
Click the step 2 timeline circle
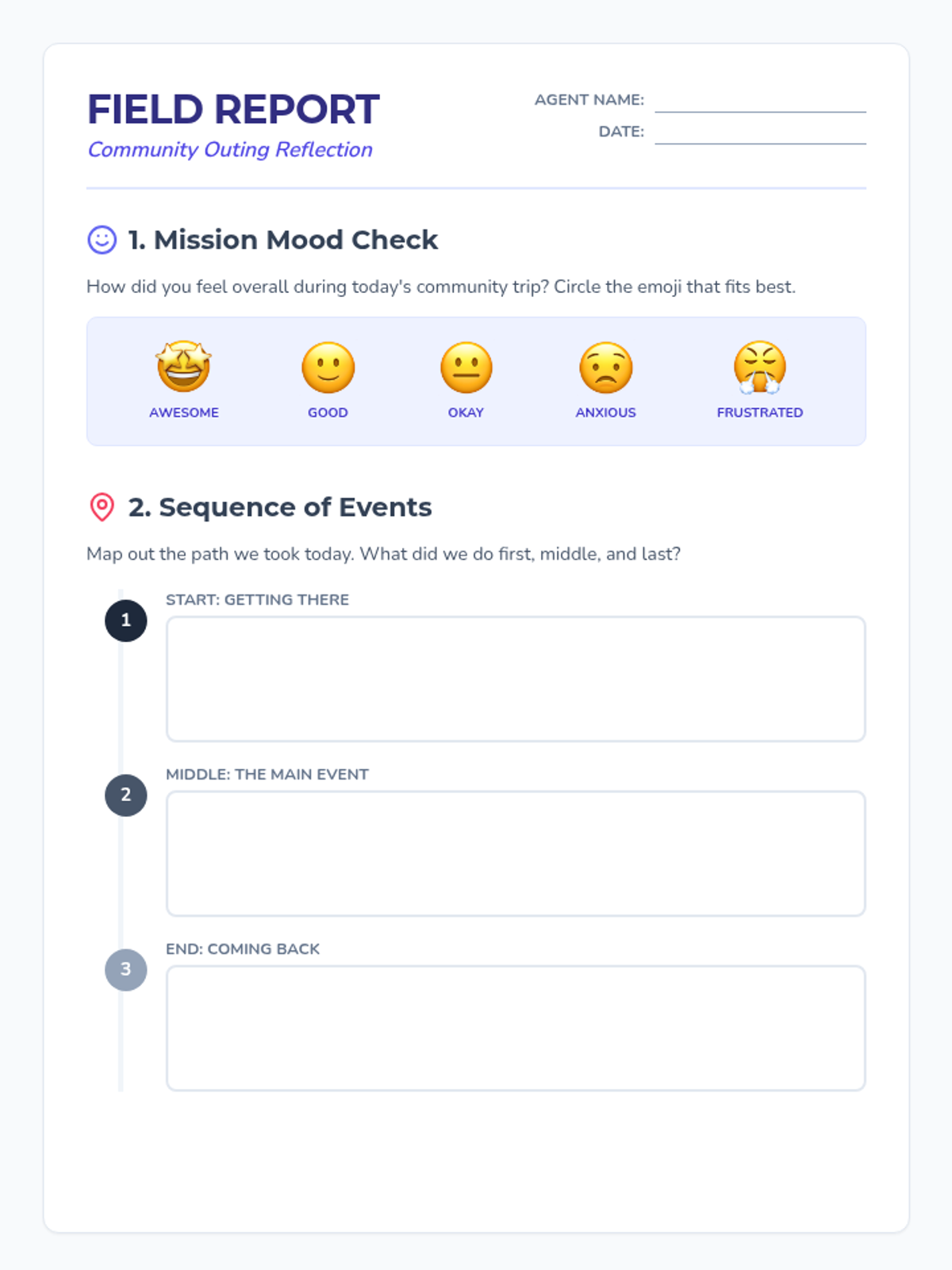(125, 795)
